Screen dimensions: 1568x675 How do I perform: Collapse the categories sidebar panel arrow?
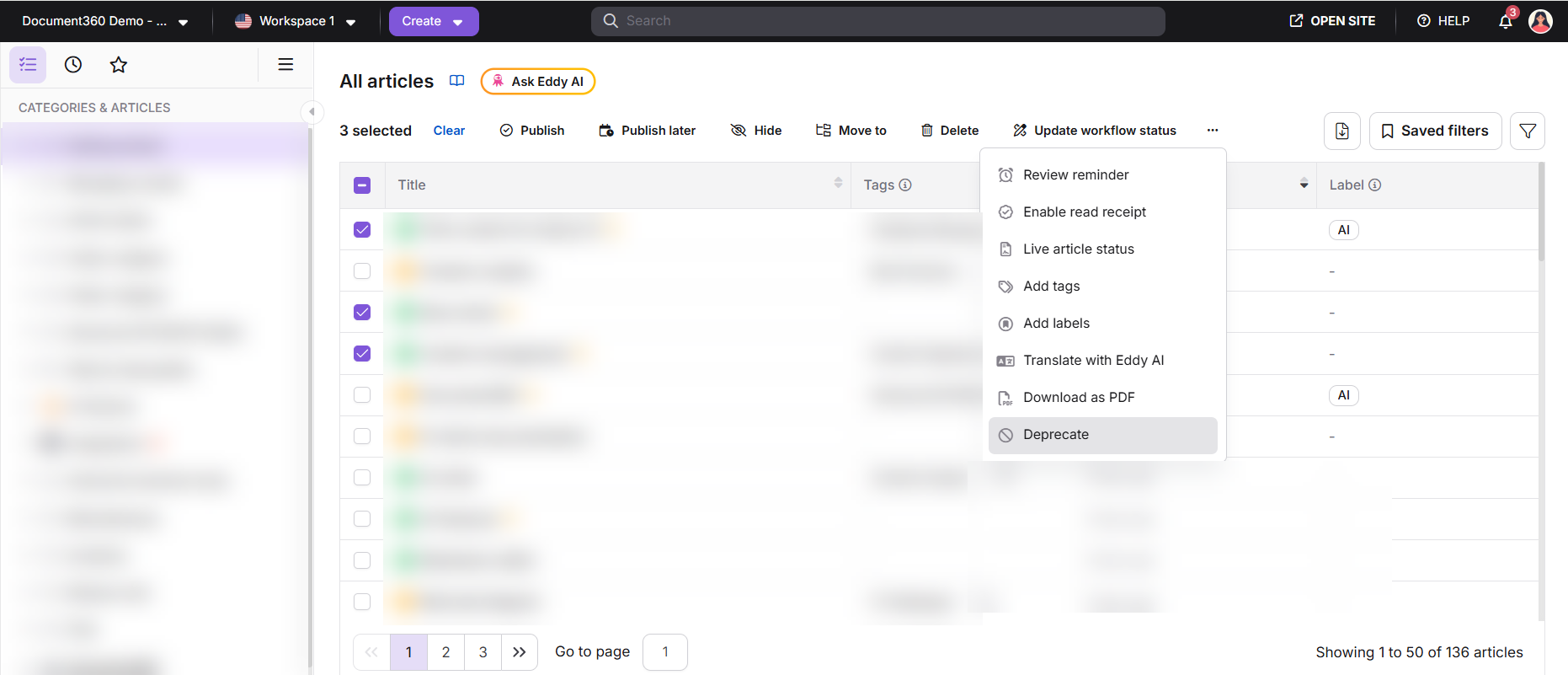click(x=312, y=111)
